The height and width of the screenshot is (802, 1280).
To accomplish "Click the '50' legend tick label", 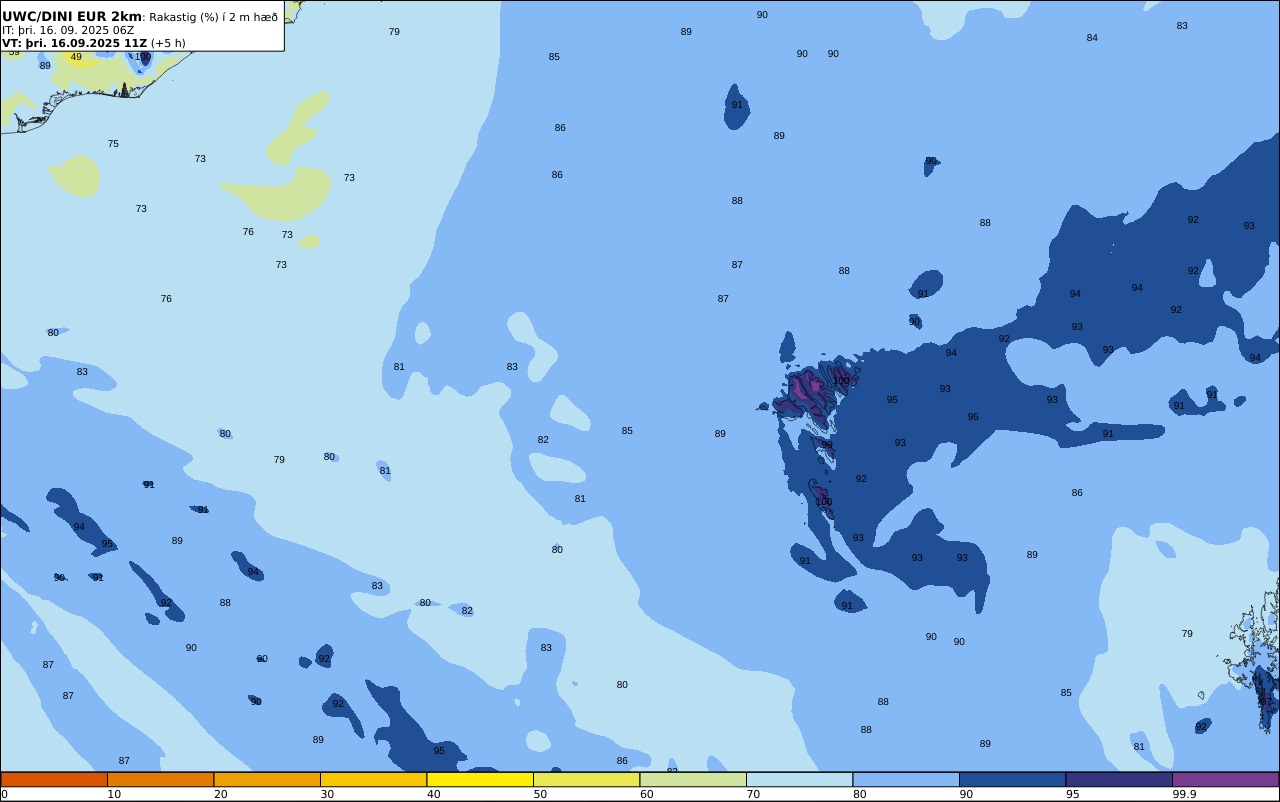I will tap(540, 794).
